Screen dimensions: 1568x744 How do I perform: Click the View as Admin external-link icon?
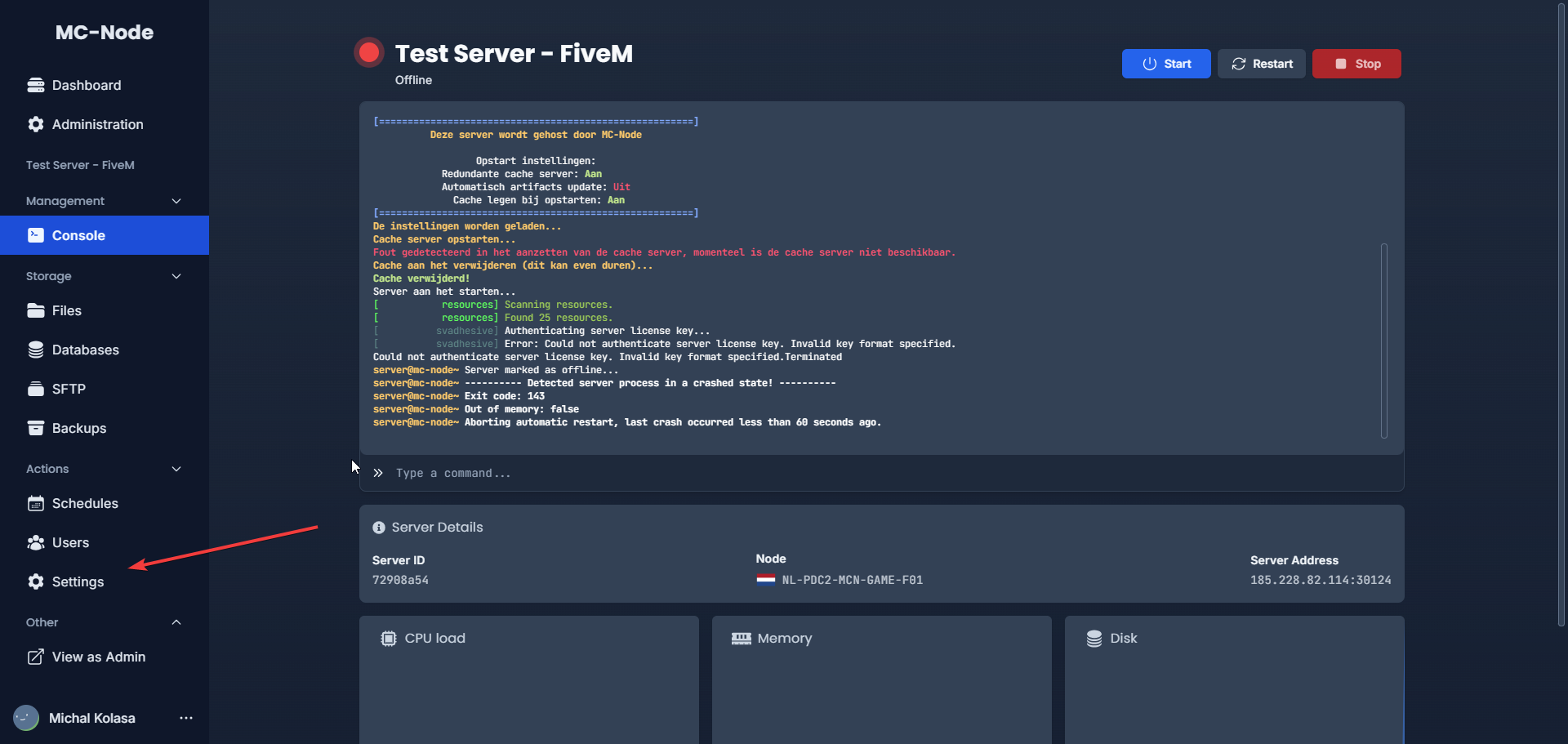pyautogui.click(x=36, y=657)
